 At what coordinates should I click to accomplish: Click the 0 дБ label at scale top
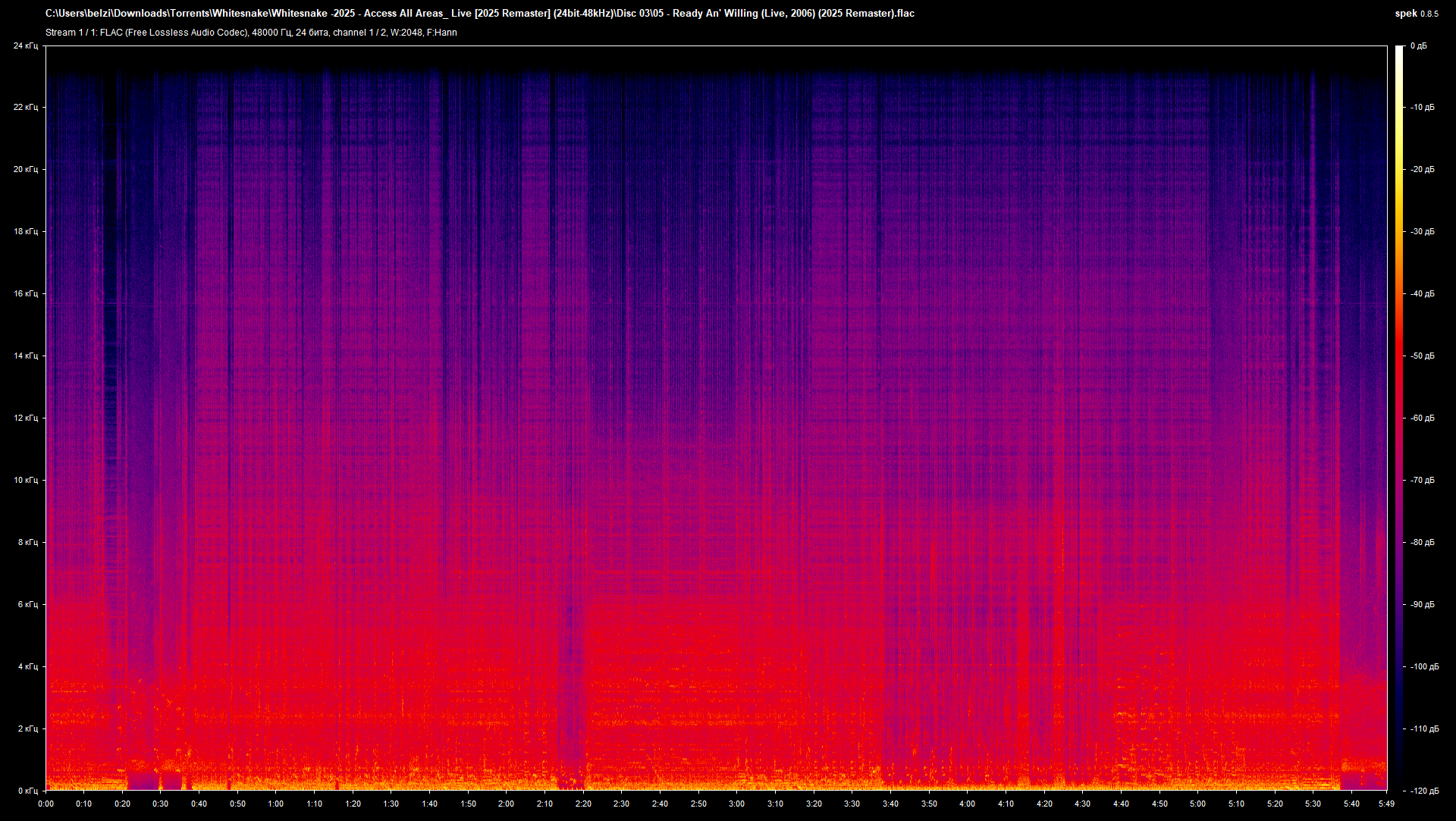click(x=1418, y=45)
